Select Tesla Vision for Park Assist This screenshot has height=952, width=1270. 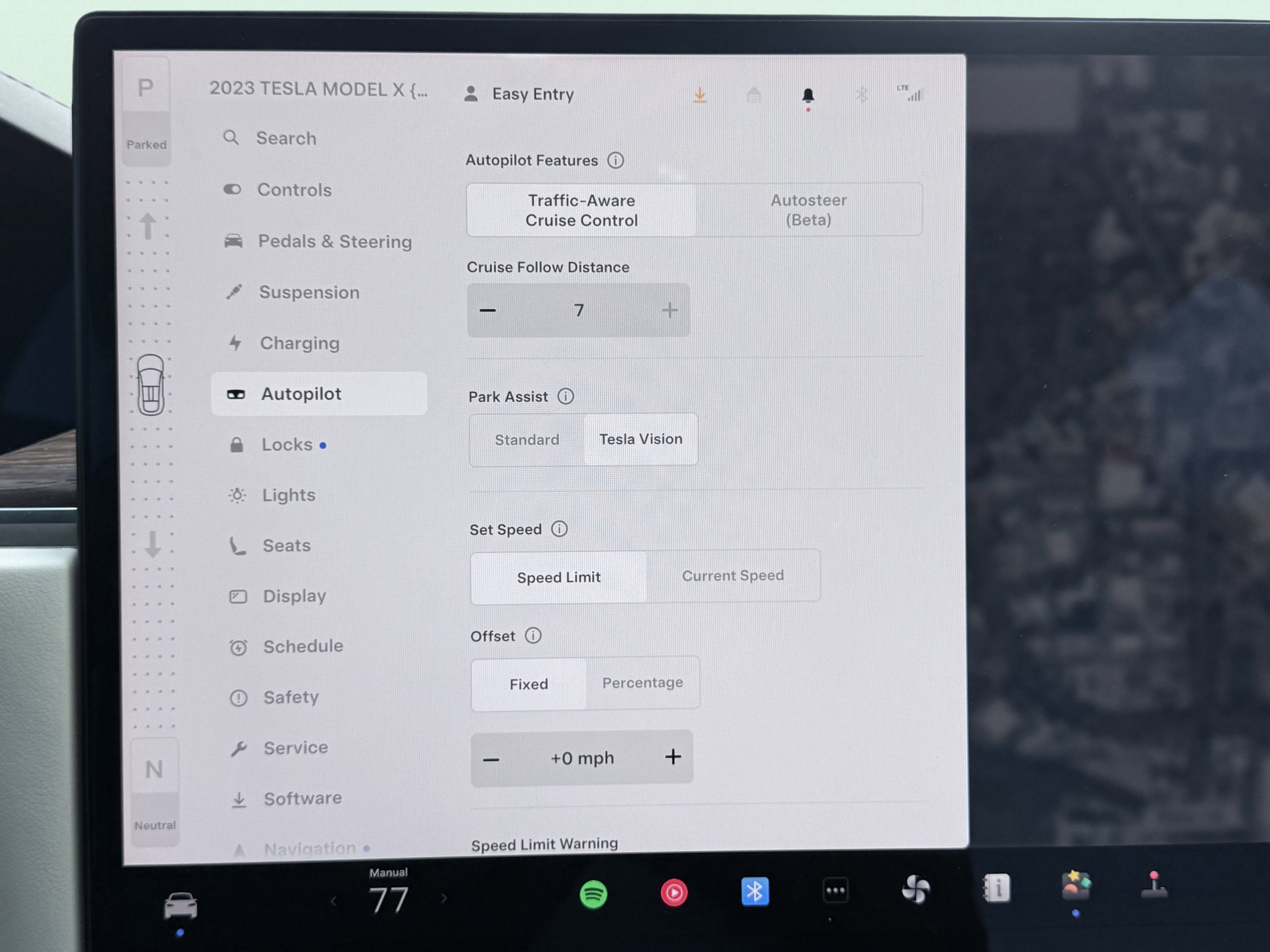pyautogui.click(x=641, y=439)
